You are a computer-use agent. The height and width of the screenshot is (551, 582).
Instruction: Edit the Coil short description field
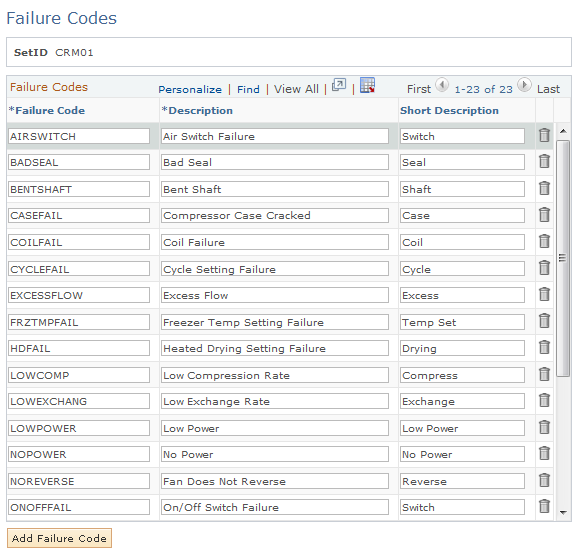(462, 242)
